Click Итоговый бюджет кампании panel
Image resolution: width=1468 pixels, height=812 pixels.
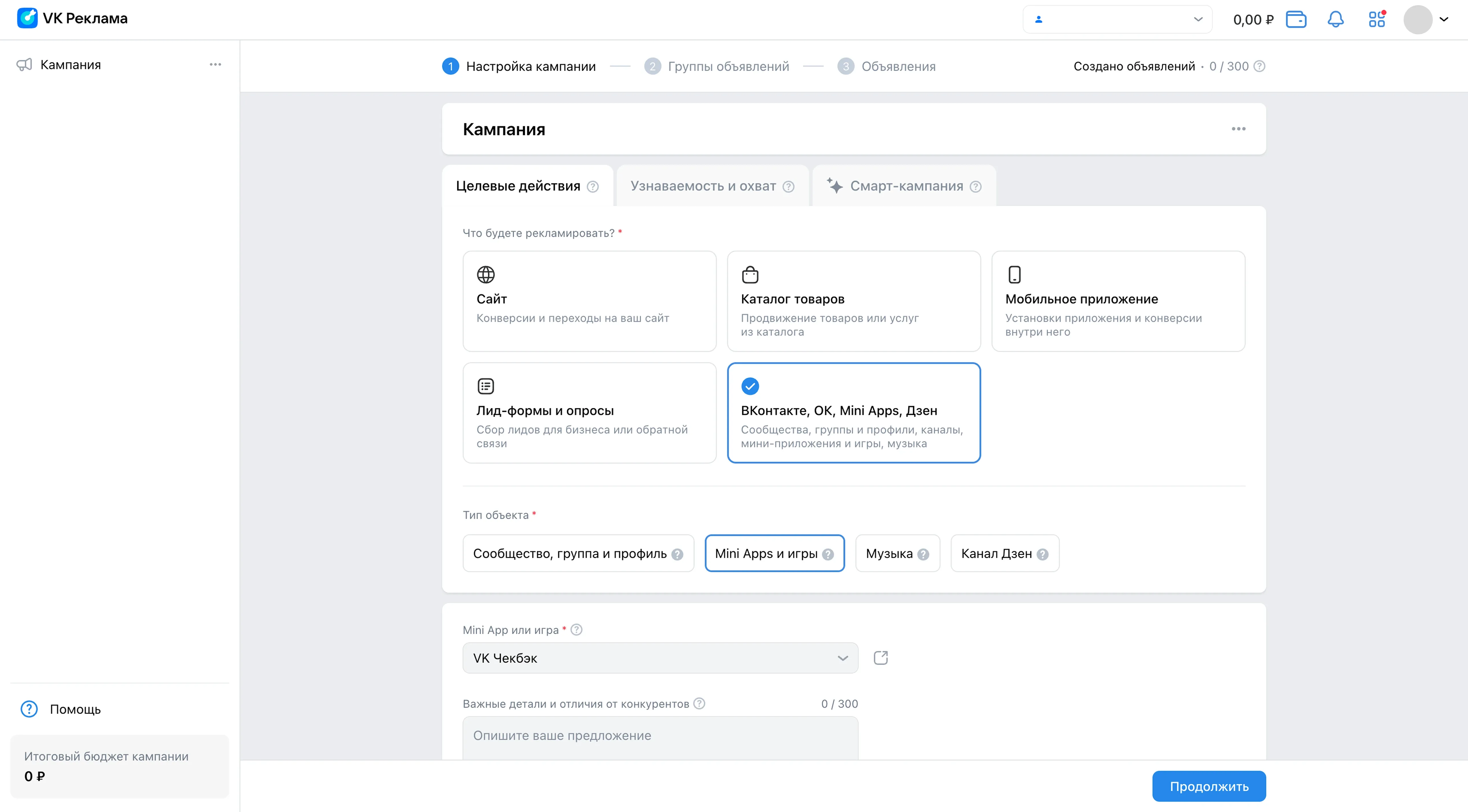click(120, 766)
